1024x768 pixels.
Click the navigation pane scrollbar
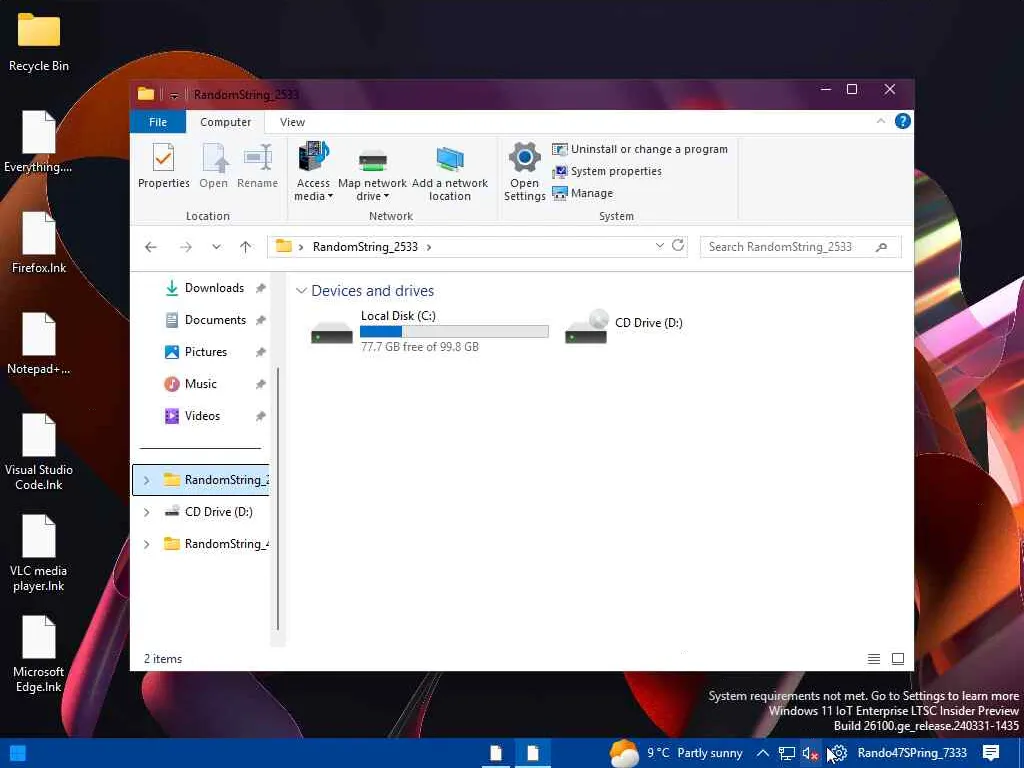278,498
